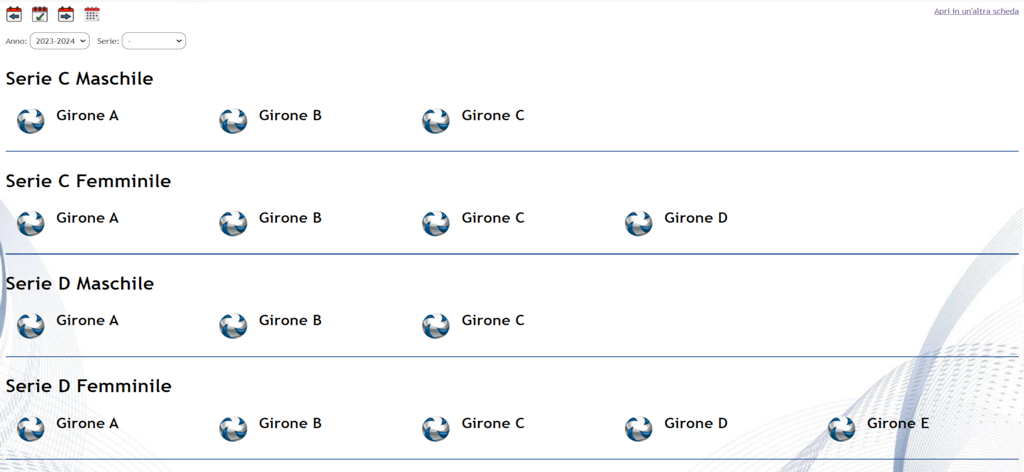
Task: Click the next calendar arrow icon
Action: [66, 14]
